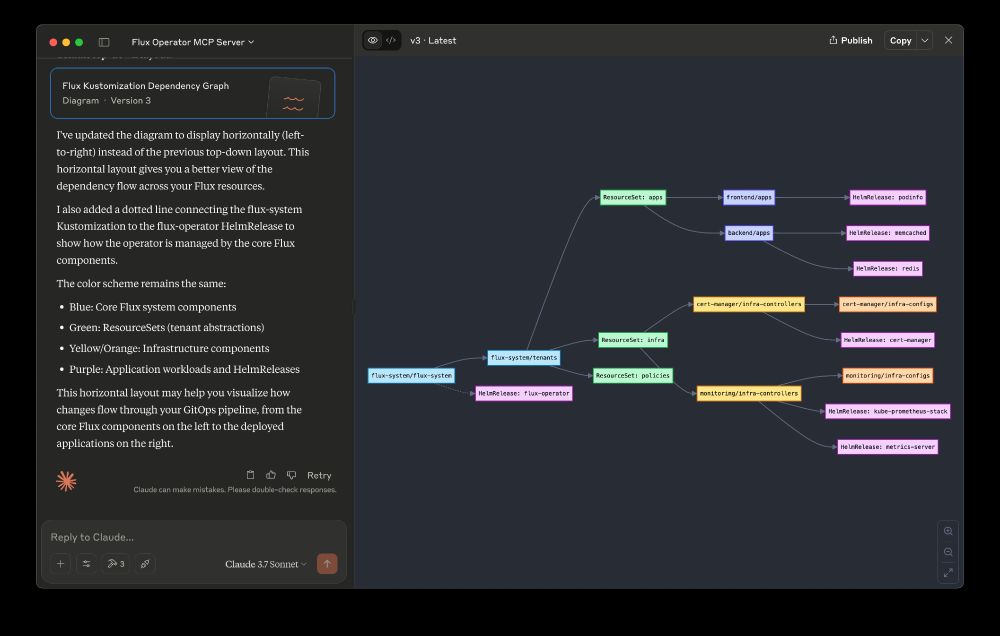Copy the artifact contents
This screenshot has height=636, width=1000.
(x=901, y=40)
